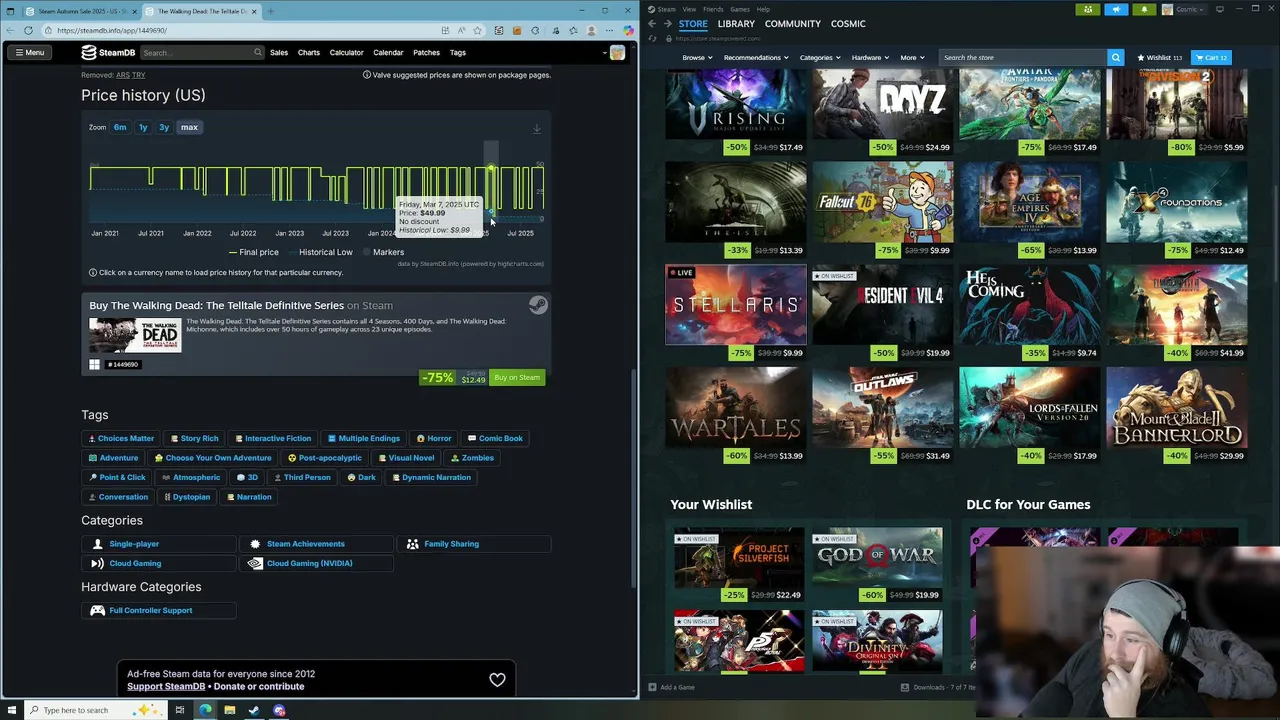The width and height of the screenshot is (1280, 720).
Task: Click Steam back navigation arrow
Action: tap(652, 24)
